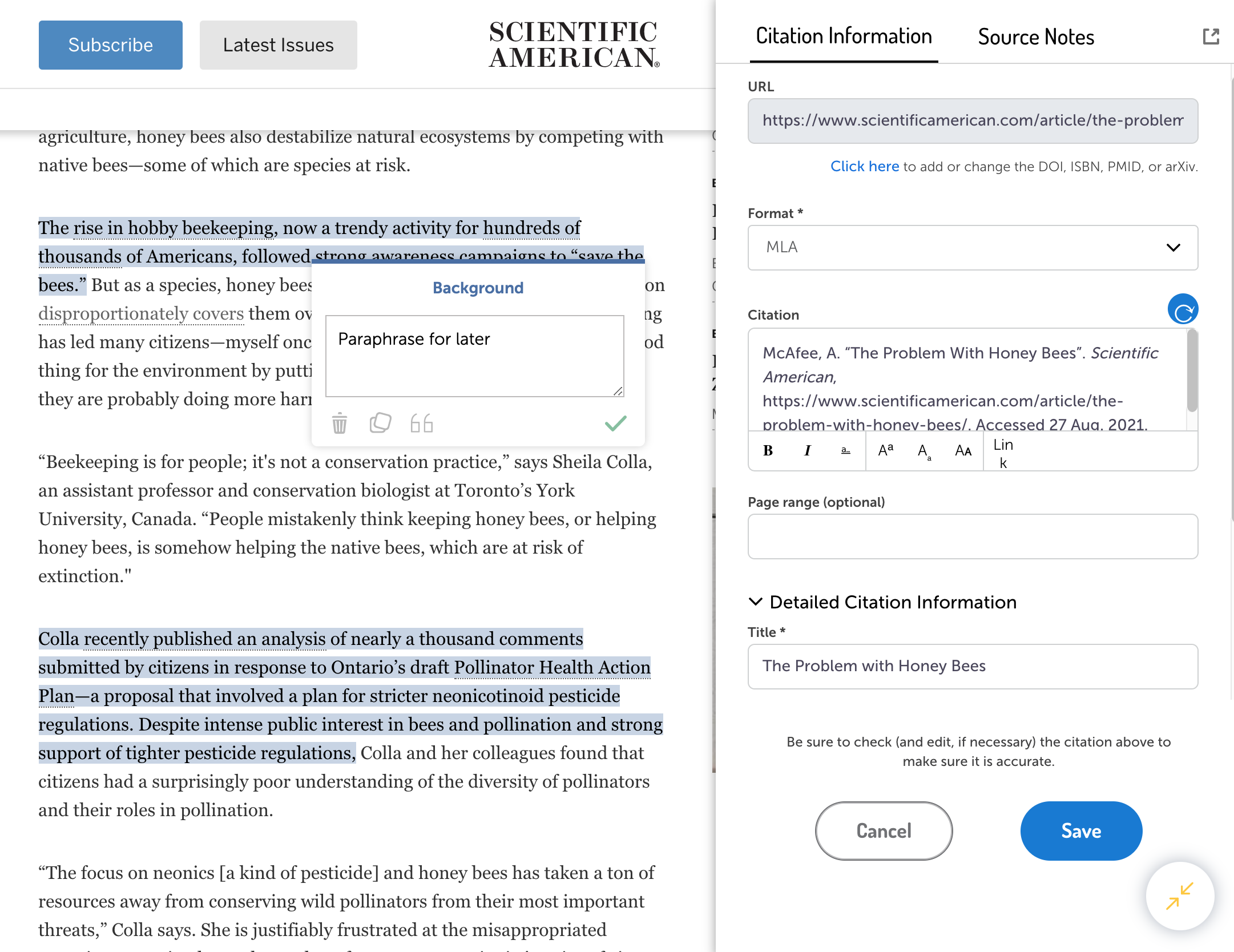Click 'disproportionately covers' underlined text
The image size is (1234, 952).
(141, 314)
